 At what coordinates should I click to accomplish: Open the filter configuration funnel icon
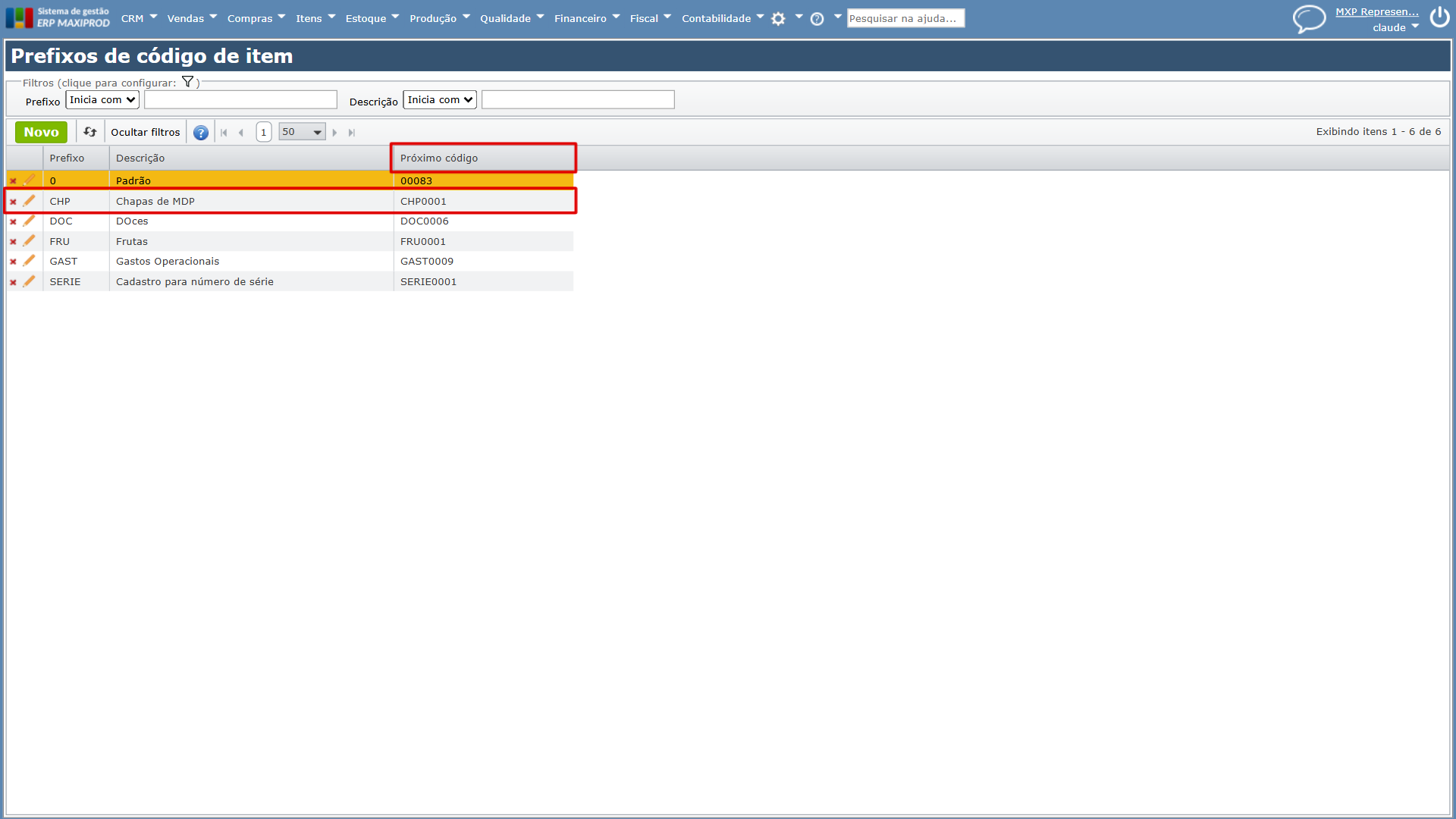coord(188,82)
